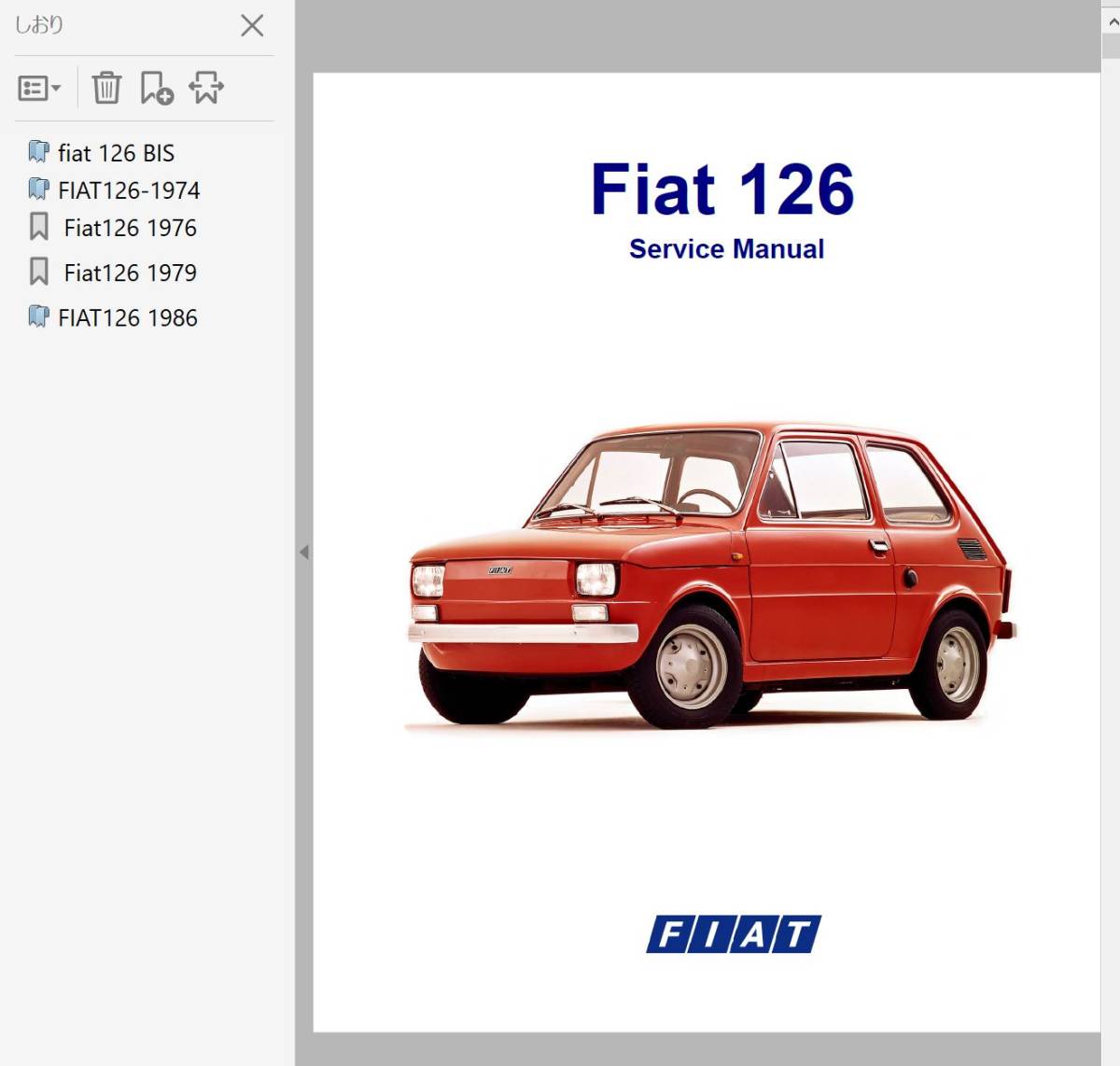Click the find current bookmark icon
Image resolution: width=1120 pixels, height=1066 pixels.
click(x=206, y=88)
